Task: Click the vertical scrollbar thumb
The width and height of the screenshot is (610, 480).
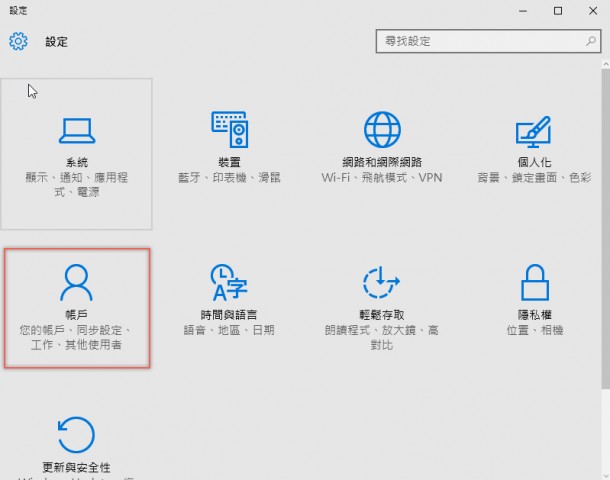Action: (x=606, y=229)
